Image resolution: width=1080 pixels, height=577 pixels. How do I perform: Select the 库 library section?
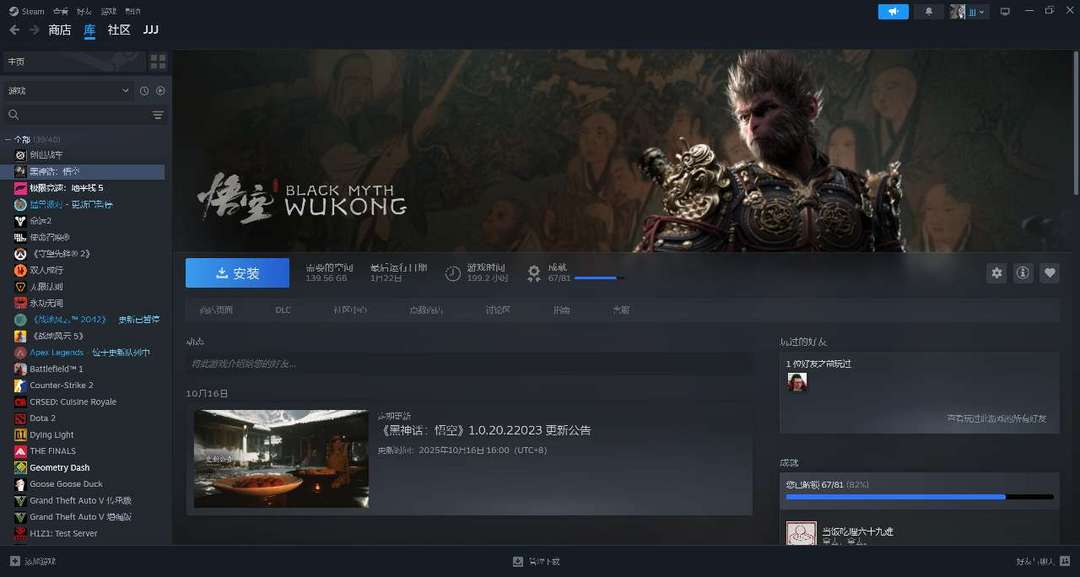(90, 30)
